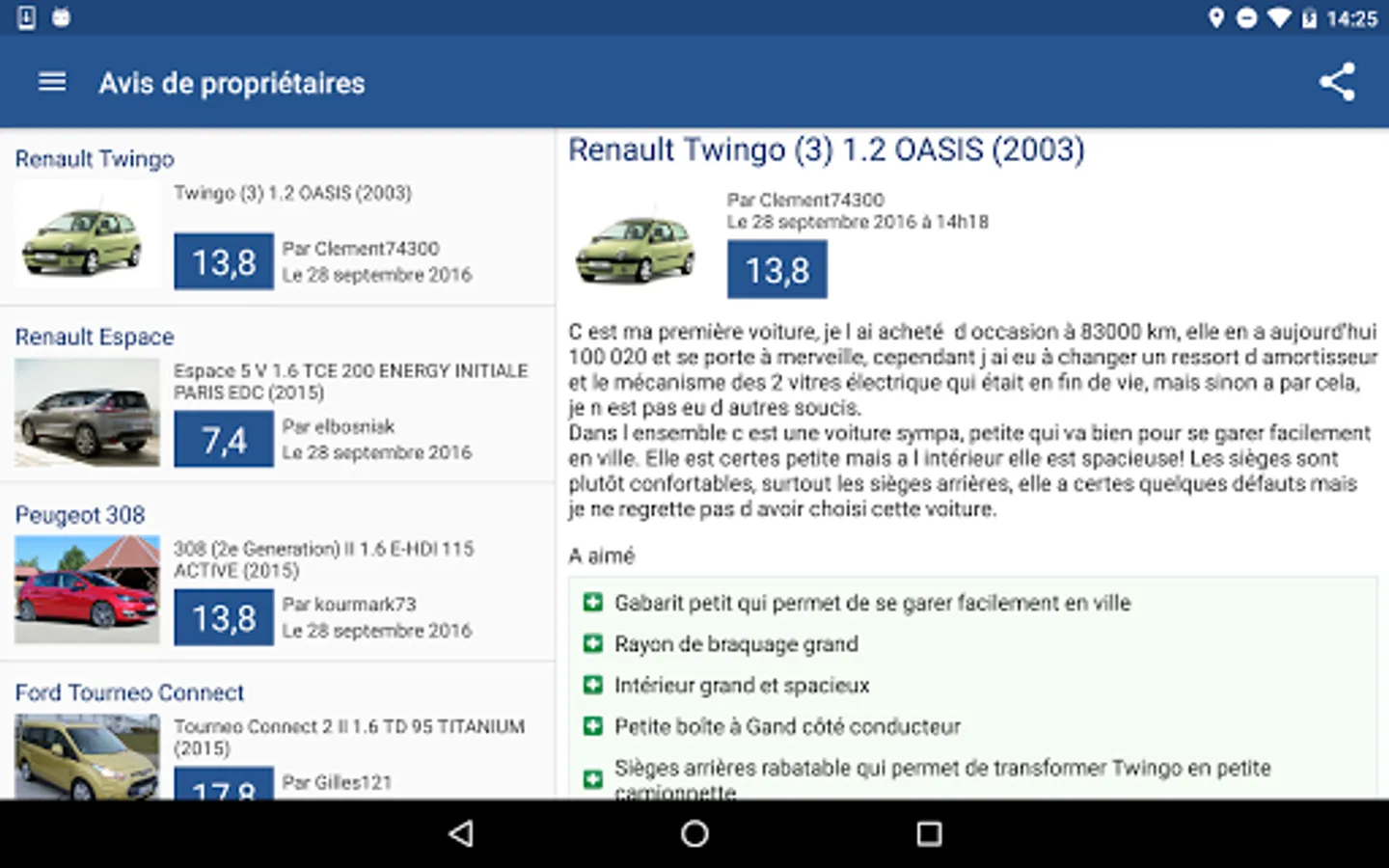Tap the Android back button
The image size is (1389, 868).
pos(461,833)
